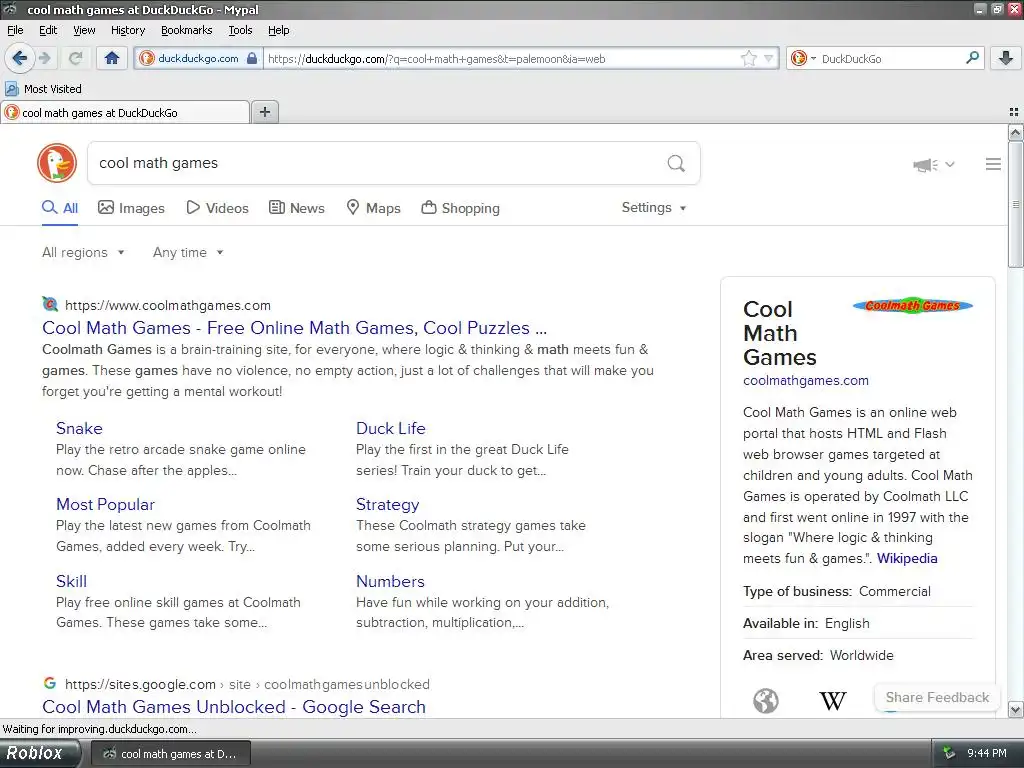The width and height of the screenshot is (1024, 768).
Task: Open the Numbers sitelink
Action: (x=390, y=581)
